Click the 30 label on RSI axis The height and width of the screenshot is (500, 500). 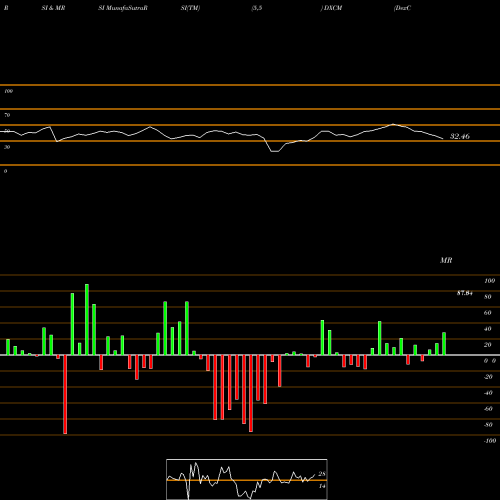click(7, 147)
